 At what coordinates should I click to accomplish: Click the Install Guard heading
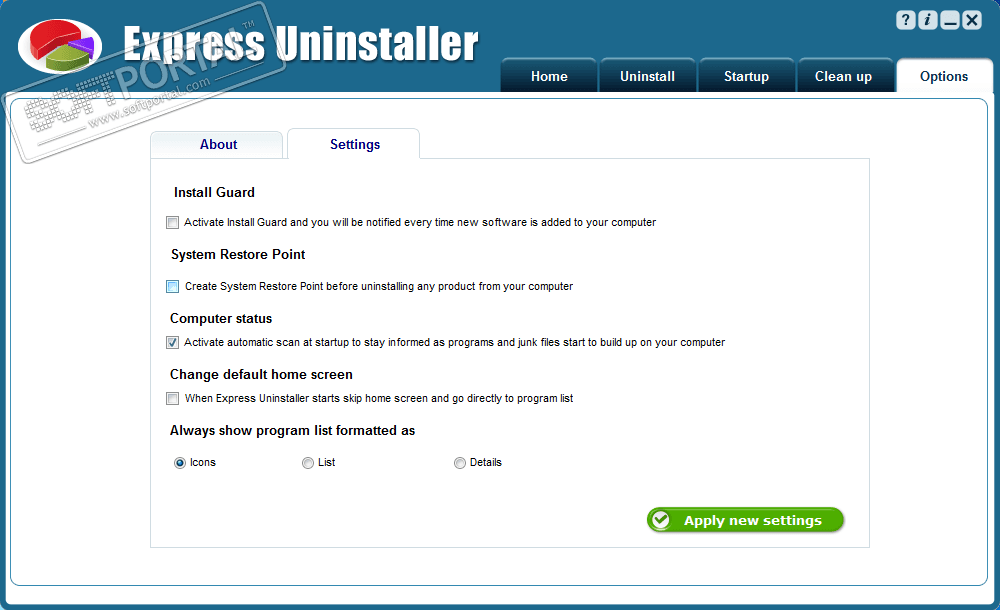(214, 192)
